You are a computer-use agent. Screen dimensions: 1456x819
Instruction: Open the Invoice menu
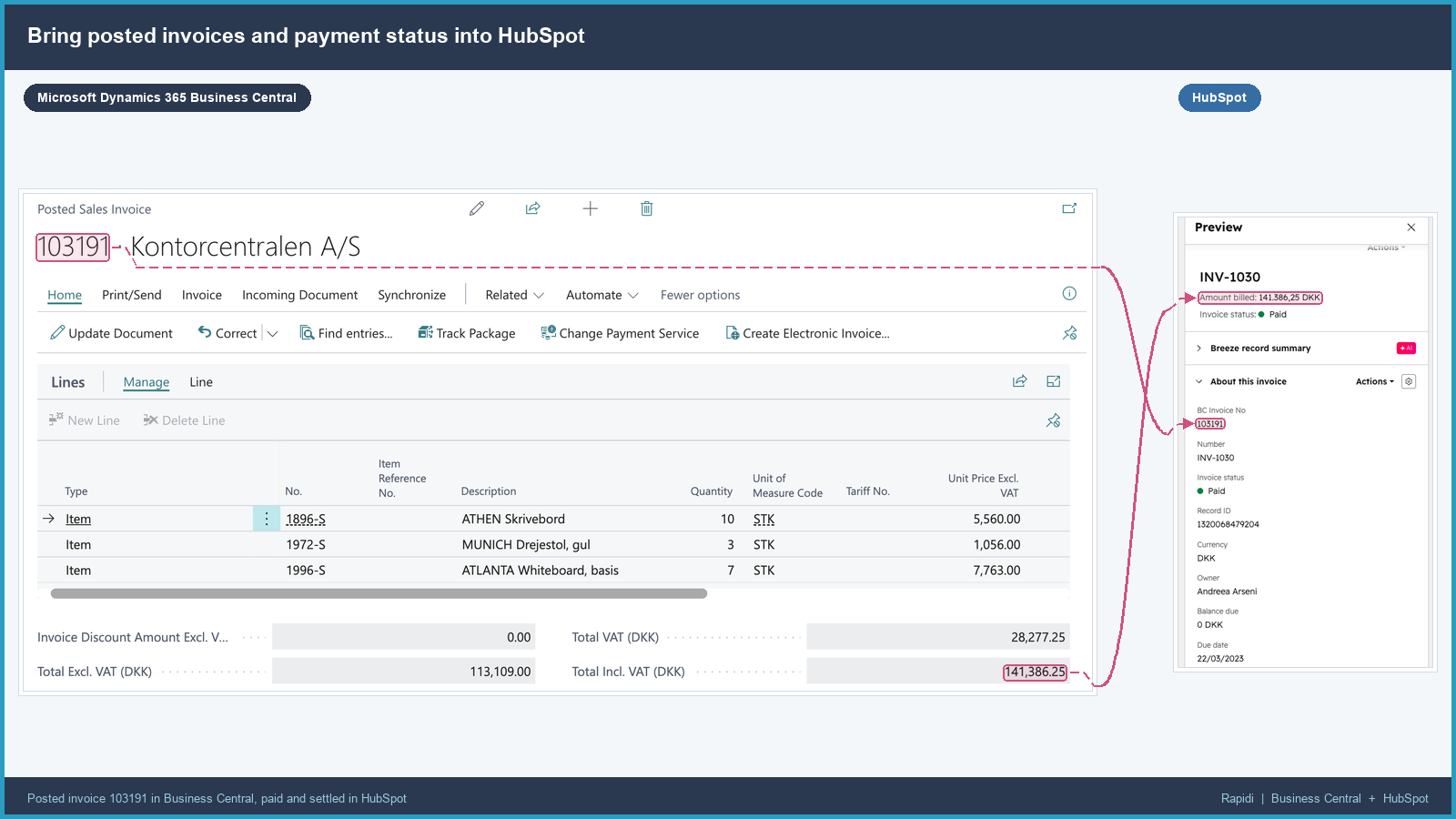202,295
